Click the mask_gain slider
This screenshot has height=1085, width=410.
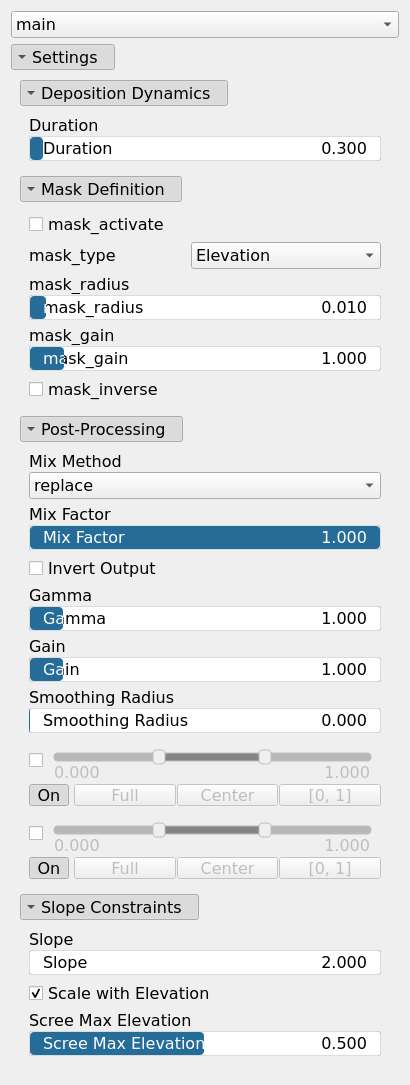(x=205, y=358)
